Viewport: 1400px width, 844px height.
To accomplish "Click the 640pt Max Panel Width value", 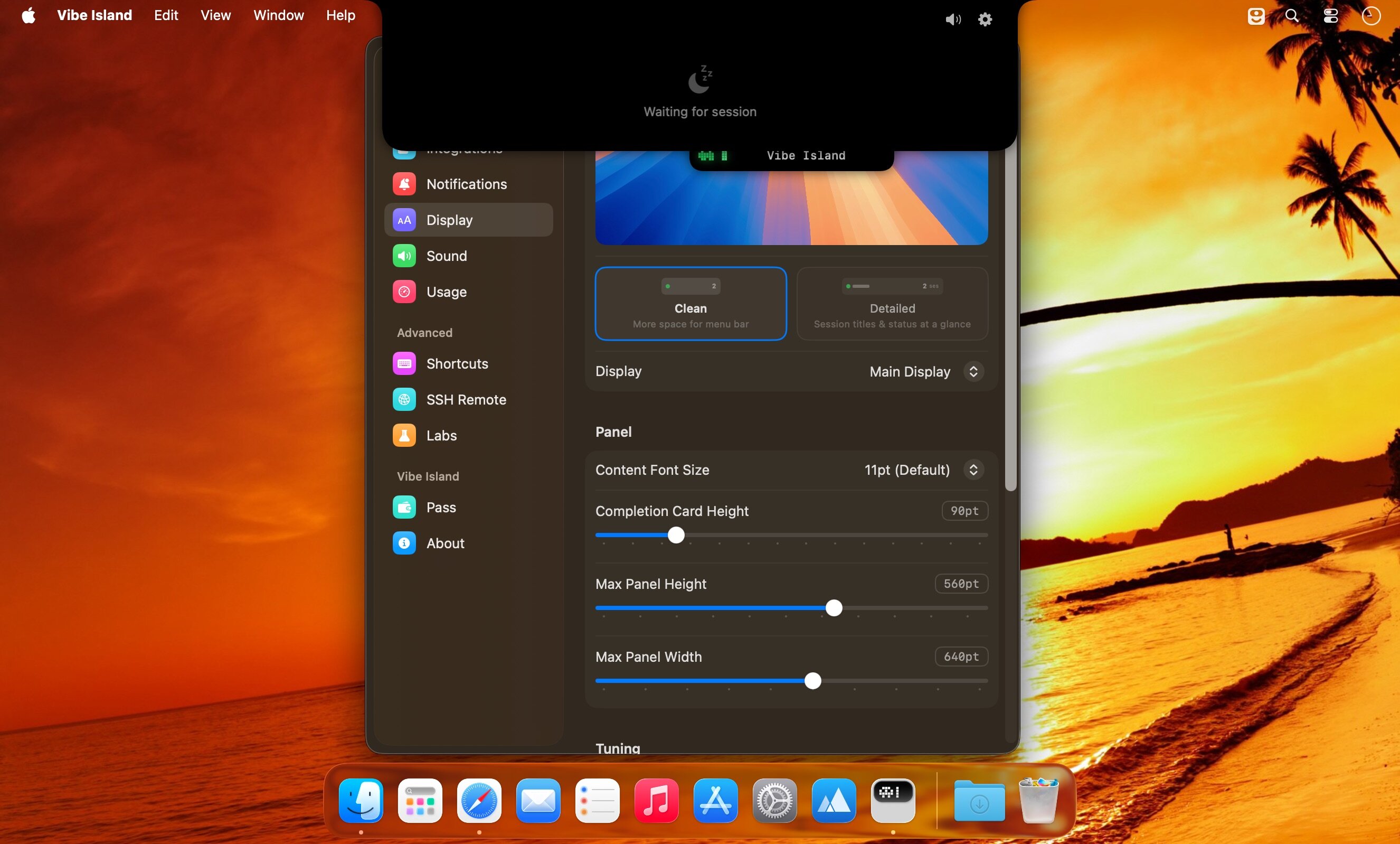I will click(961, 657).
